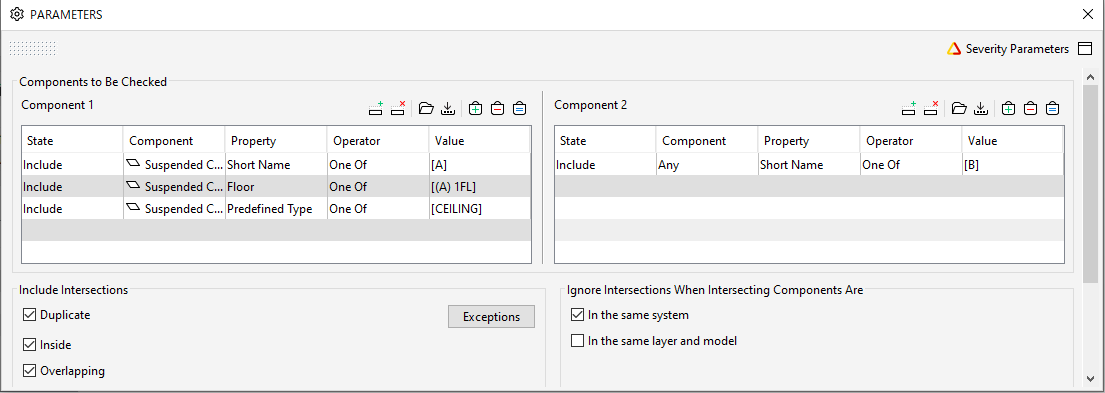Click the scrollbar down arrow
The image size is (1105, 393).
click(x=1090, y=379)
